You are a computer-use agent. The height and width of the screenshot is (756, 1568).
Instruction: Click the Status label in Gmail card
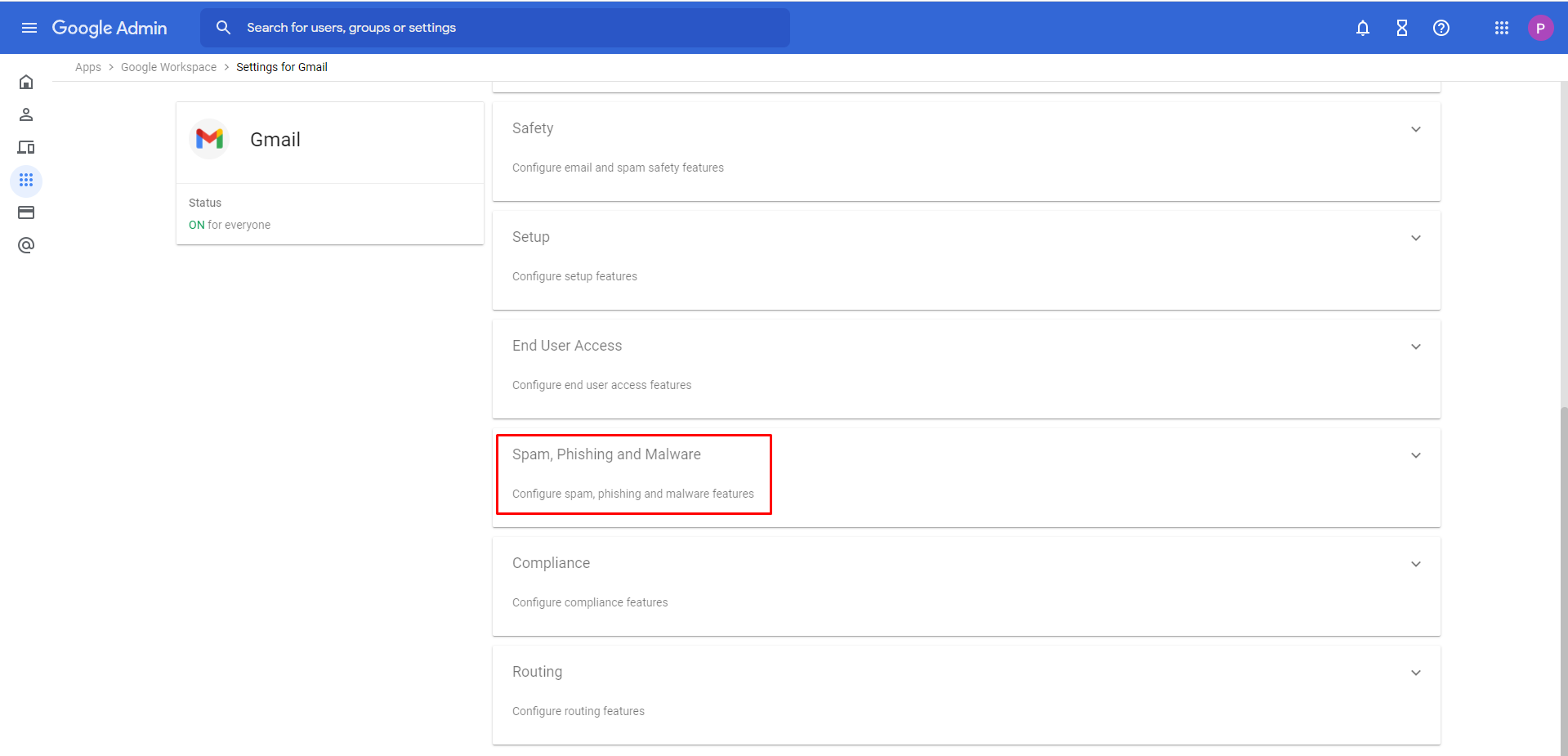point(205,203)
